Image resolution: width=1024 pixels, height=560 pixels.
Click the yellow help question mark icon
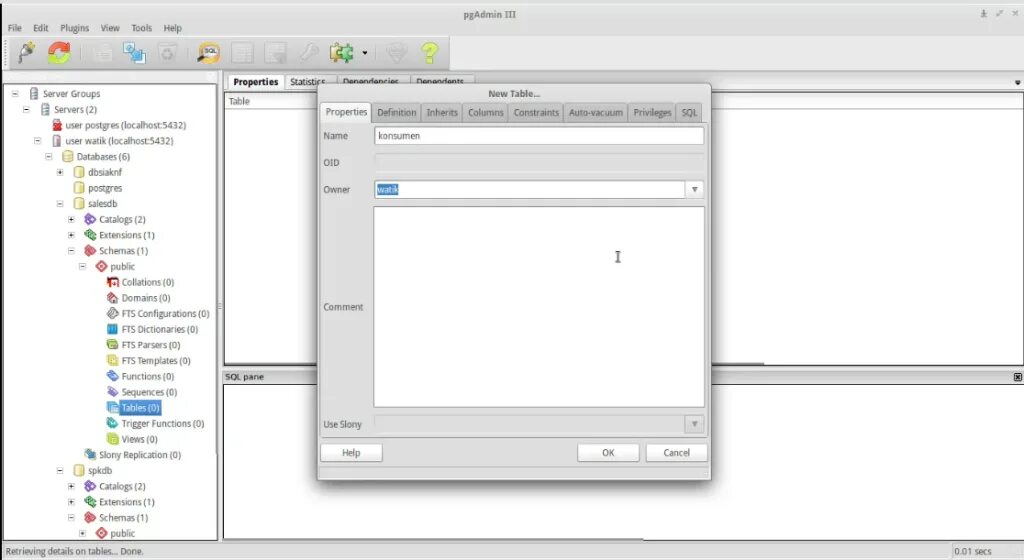click(x=430, y=53)
